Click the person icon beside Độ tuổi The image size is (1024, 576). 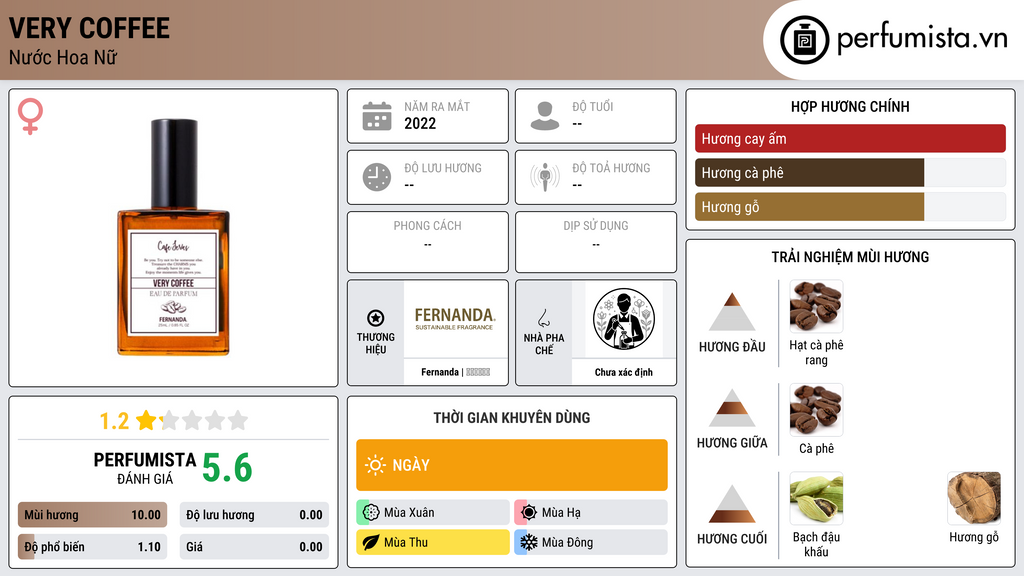coord(545,116)
